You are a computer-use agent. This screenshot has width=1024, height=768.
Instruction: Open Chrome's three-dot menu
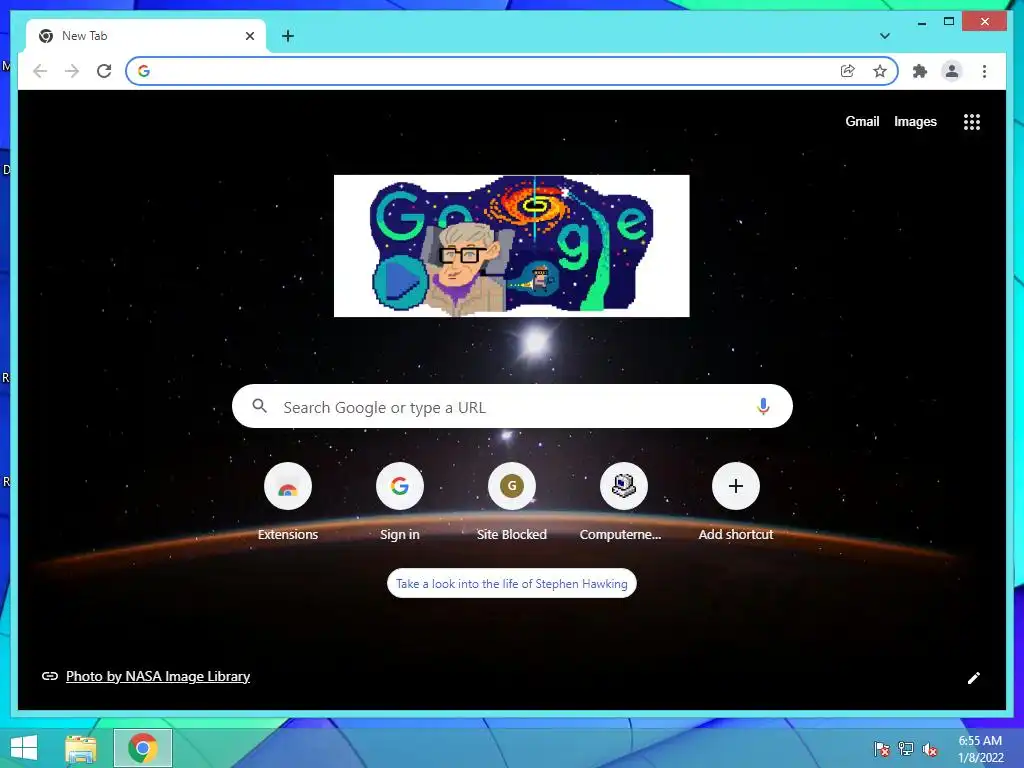[x=984, y=71]
